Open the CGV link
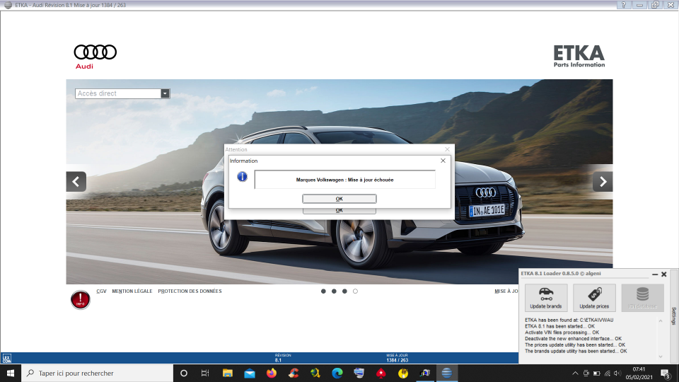679x382 pixels. 101,291
